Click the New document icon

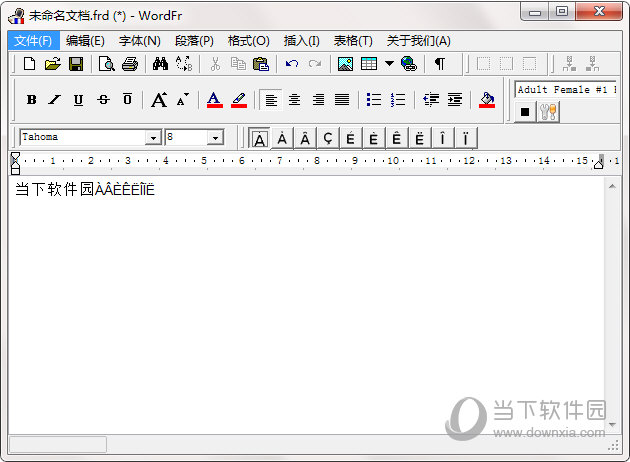pyautogui.click(x=29, y=64)
